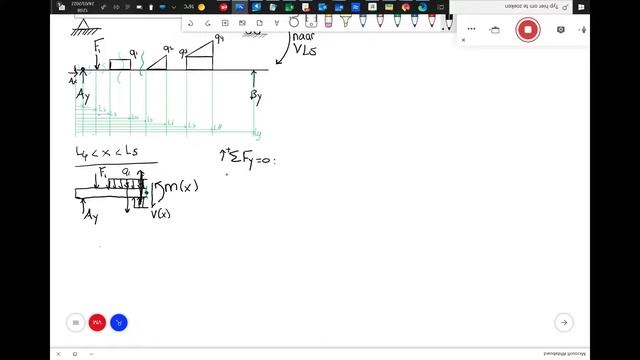Select the blue pen tool
The image size is (640, 360).
pos(415,20)
